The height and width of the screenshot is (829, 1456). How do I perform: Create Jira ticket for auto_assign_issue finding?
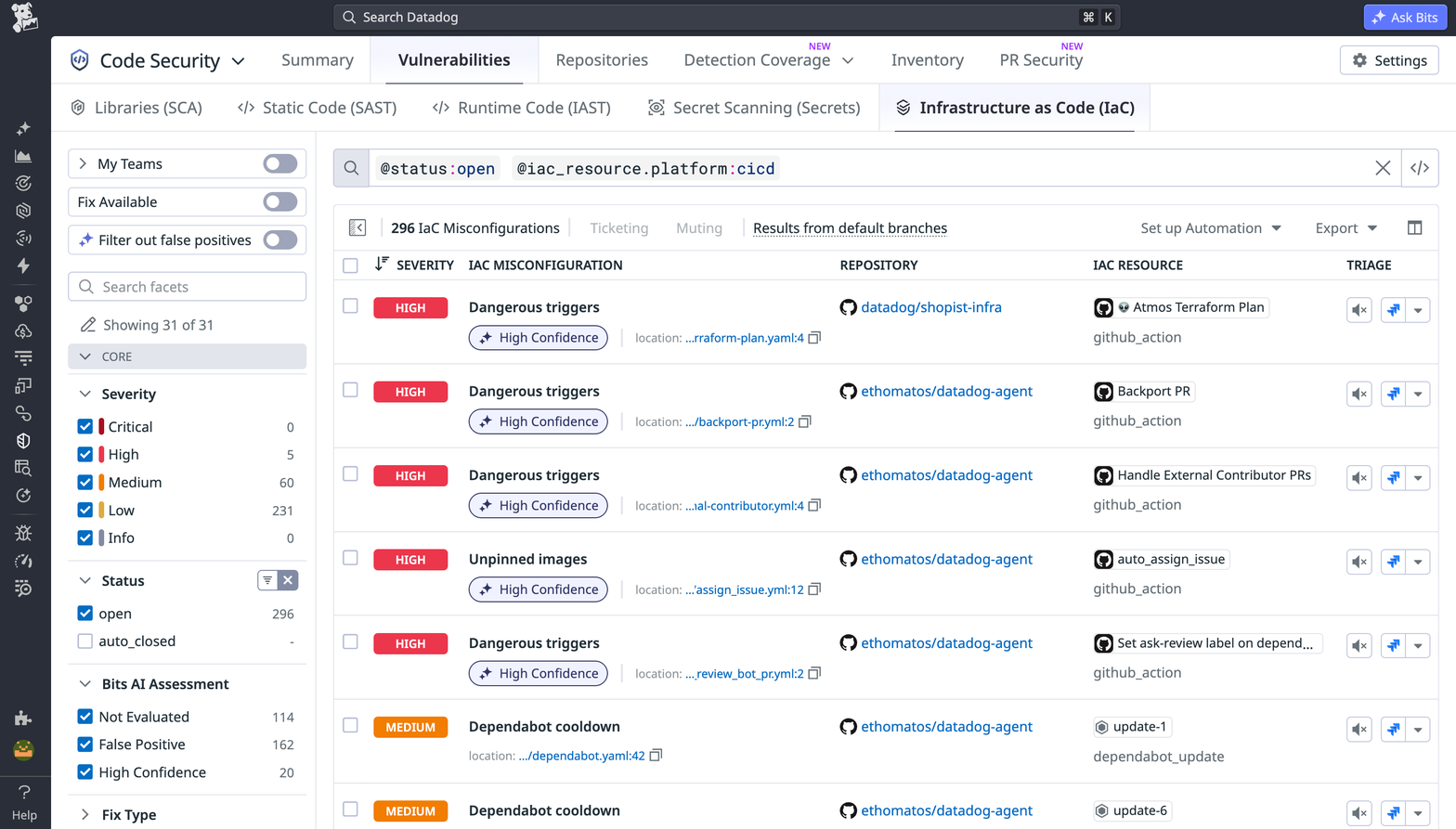1393,562
